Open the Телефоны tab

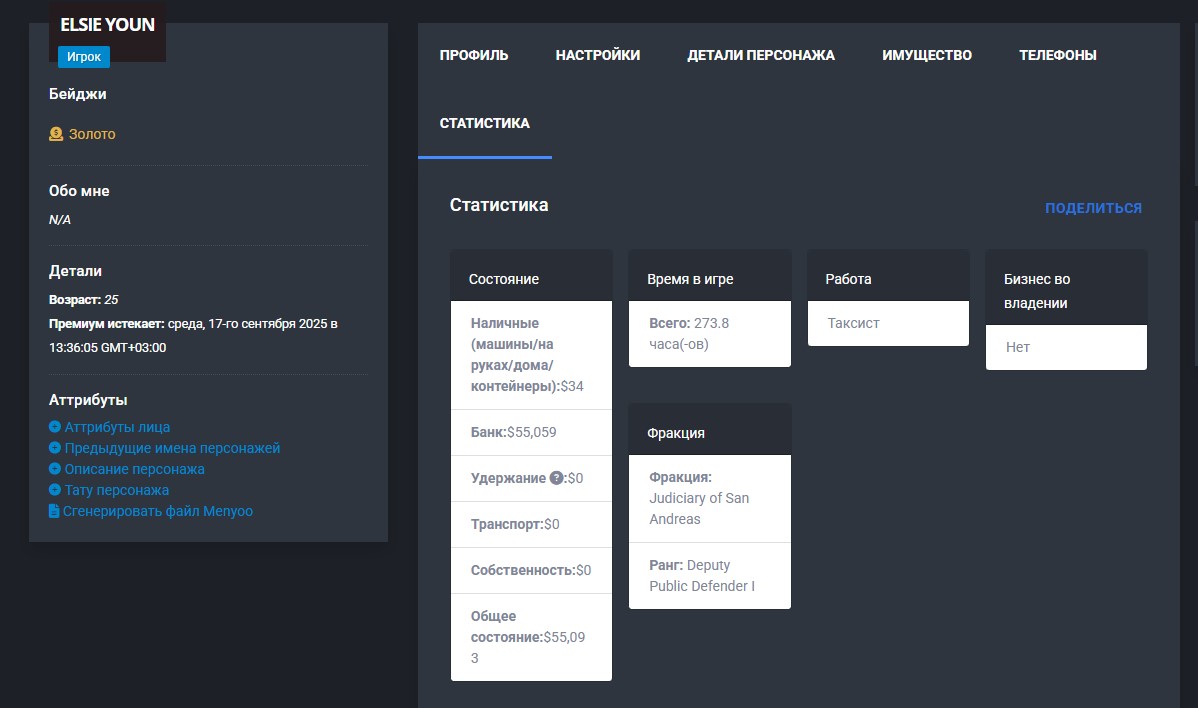coord(1057,55)
